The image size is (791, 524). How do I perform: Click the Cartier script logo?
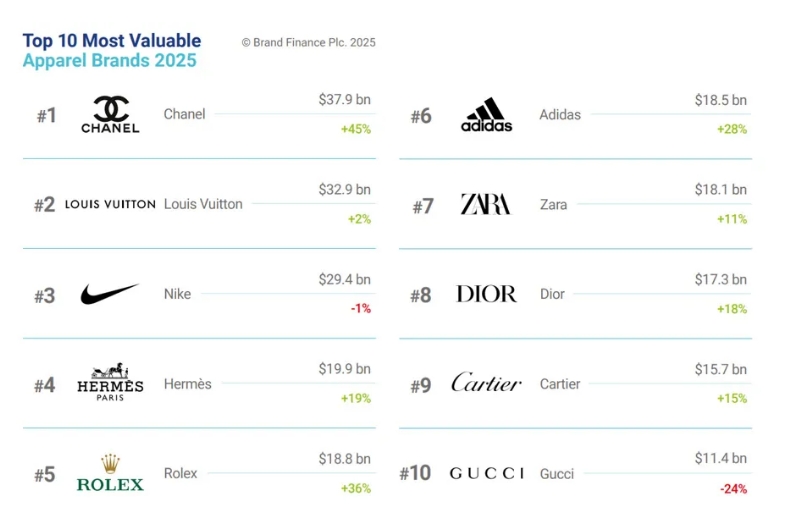486,383
